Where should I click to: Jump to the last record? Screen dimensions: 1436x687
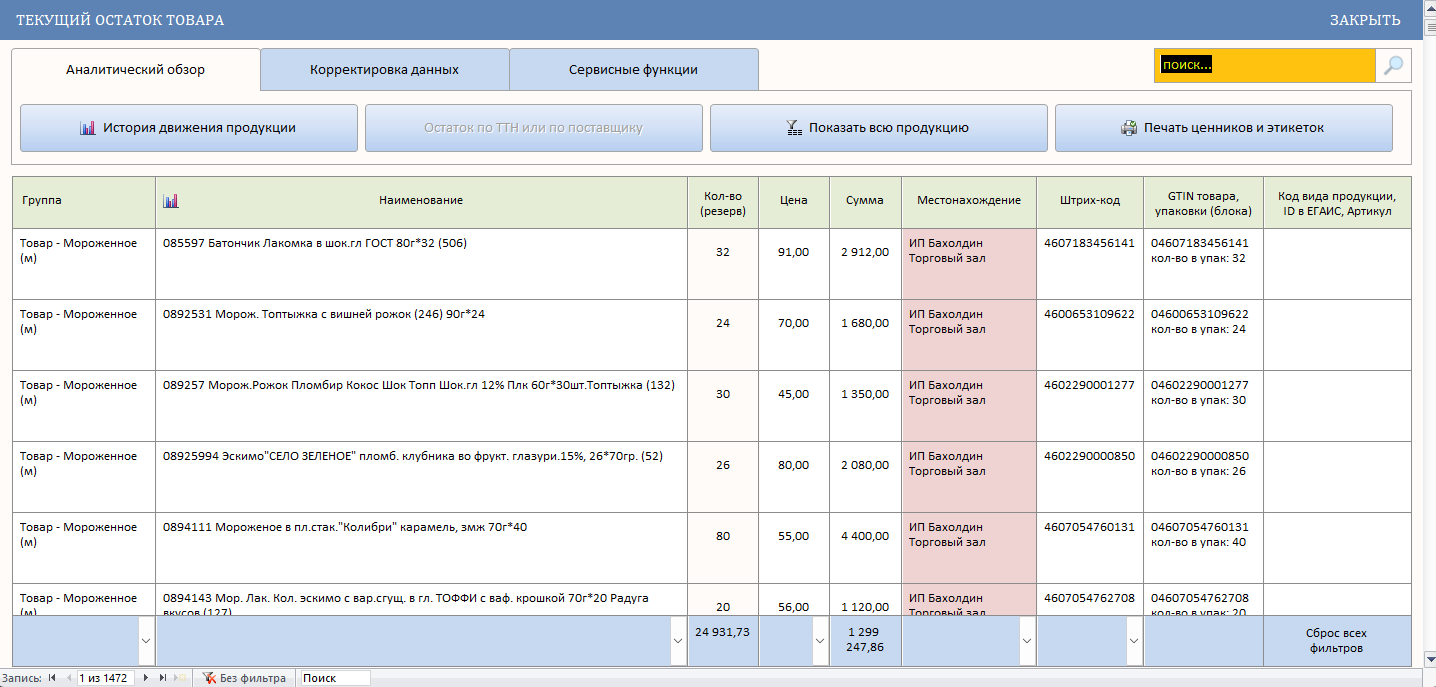pyautogui.click(x=162, y=678)
